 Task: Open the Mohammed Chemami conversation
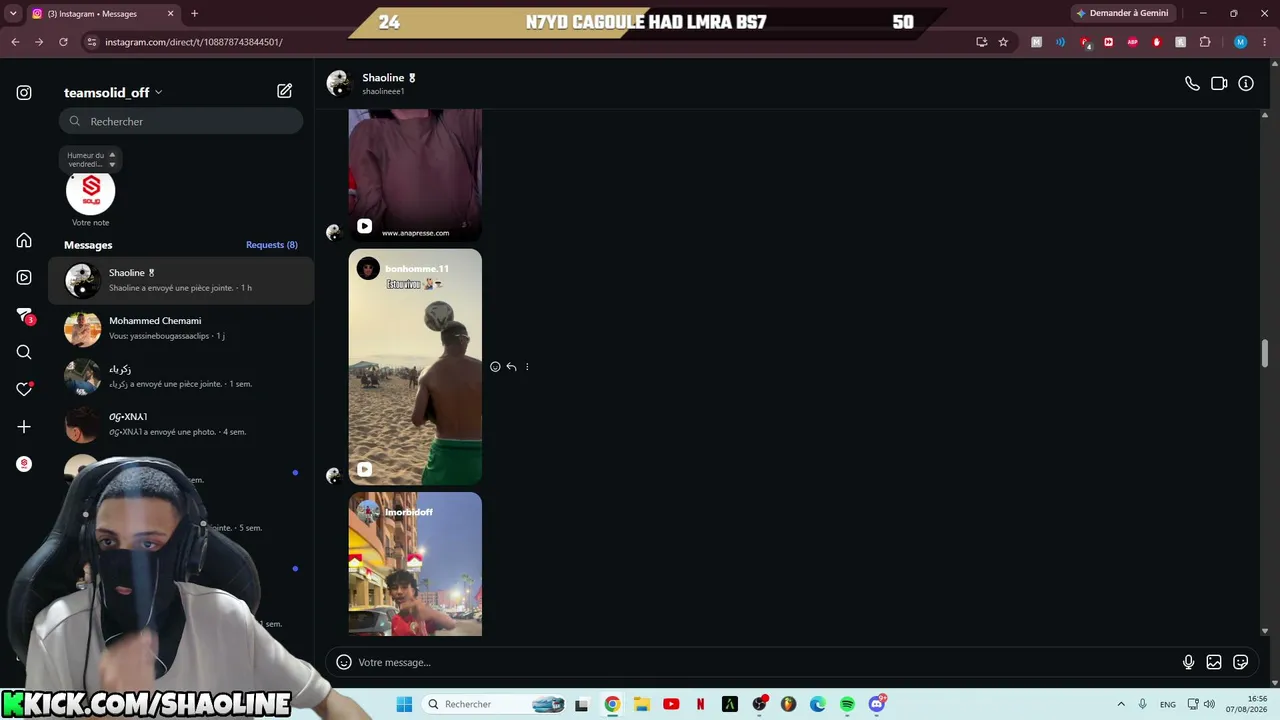(181, 328)
